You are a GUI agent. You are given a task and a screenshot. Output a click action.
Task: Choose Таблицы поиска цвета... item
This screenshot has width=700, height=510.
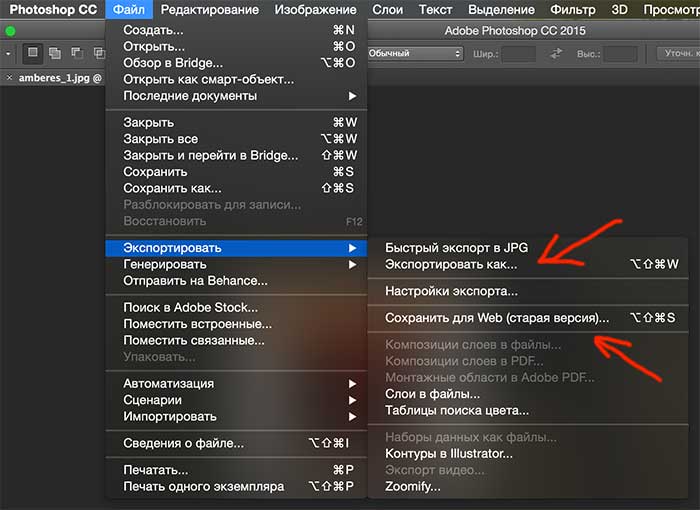[528, 411]
